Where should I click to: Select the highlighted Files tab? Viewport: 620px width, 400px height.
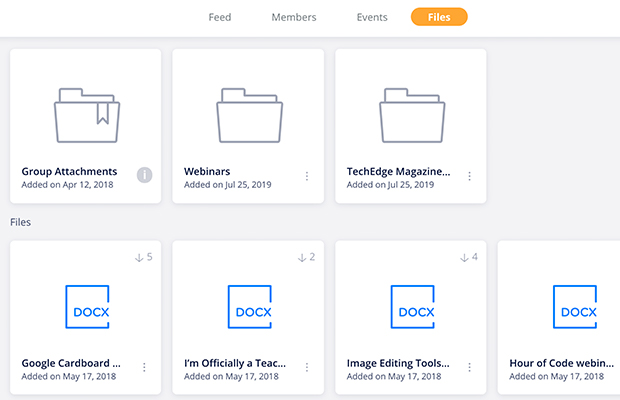tap(439, 17)
